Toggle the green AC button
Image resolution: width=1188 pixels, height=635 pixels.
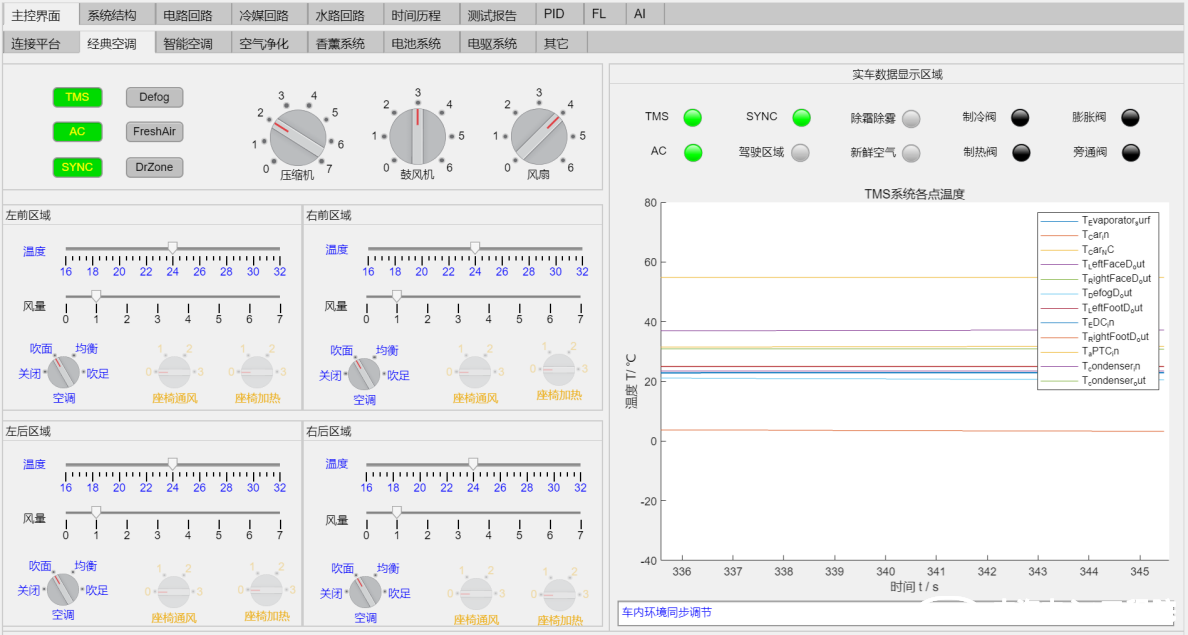[77, 132]
